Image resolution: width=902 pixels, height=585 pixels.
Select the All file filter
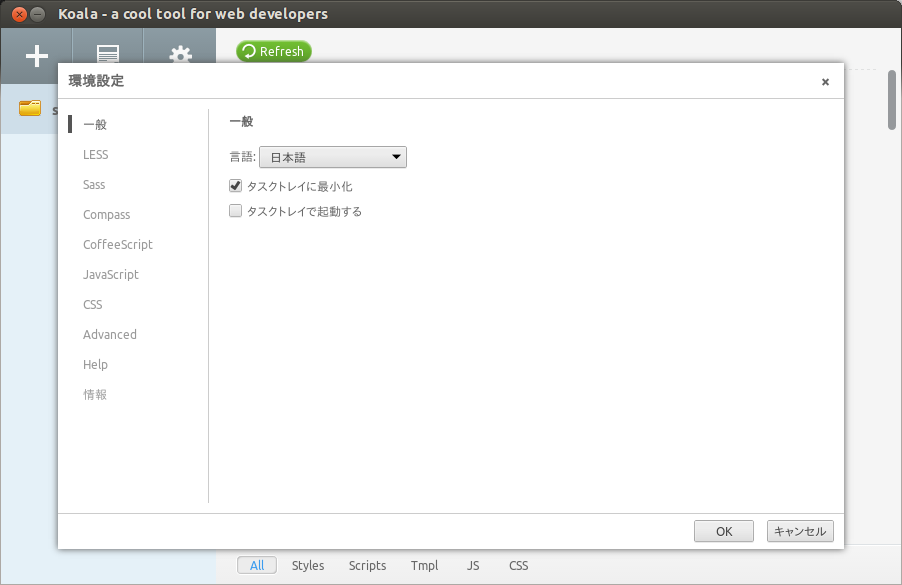[x=257, y=565]
